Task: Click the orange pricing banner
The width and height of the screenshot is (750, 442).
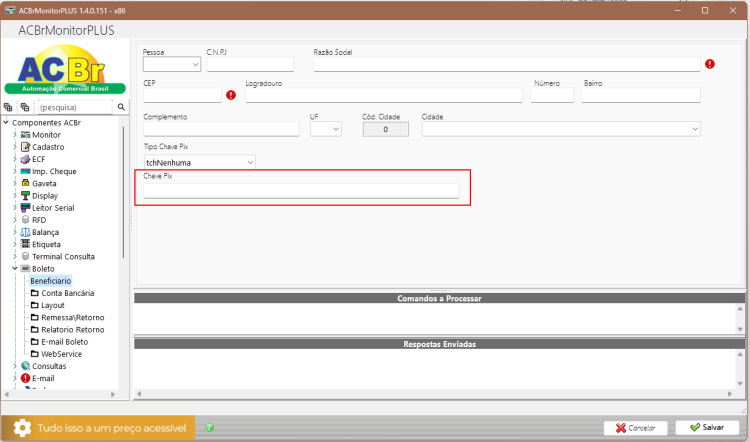Action: 98,428
